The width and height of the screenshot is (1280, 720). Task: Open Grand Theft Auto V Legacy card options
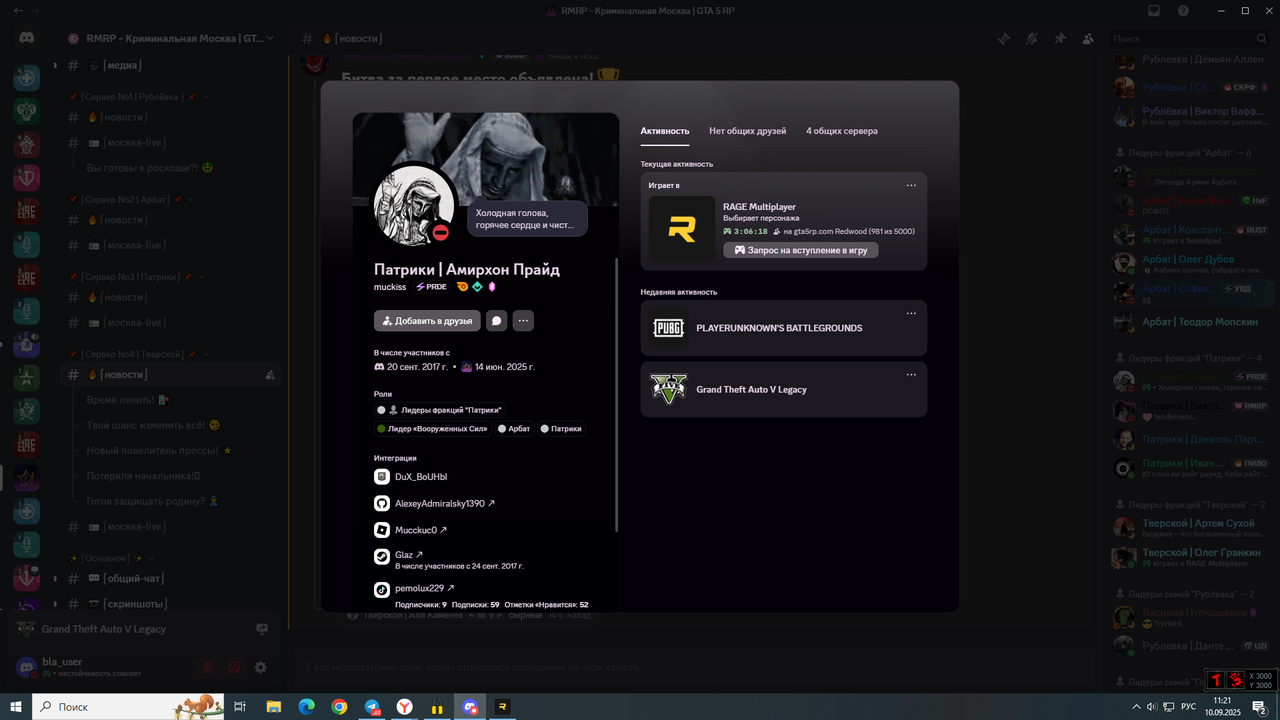click(911, 375)
